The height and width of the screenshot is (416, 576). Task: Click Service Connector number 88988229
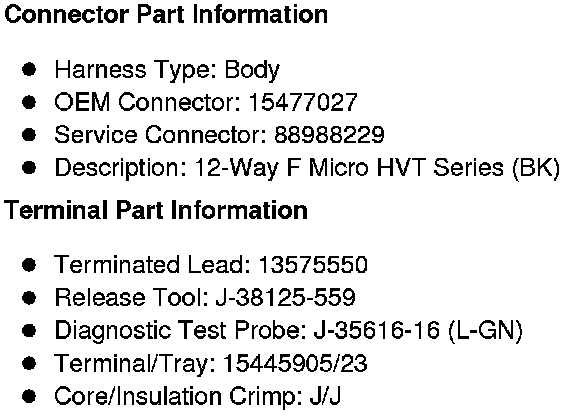330,135
